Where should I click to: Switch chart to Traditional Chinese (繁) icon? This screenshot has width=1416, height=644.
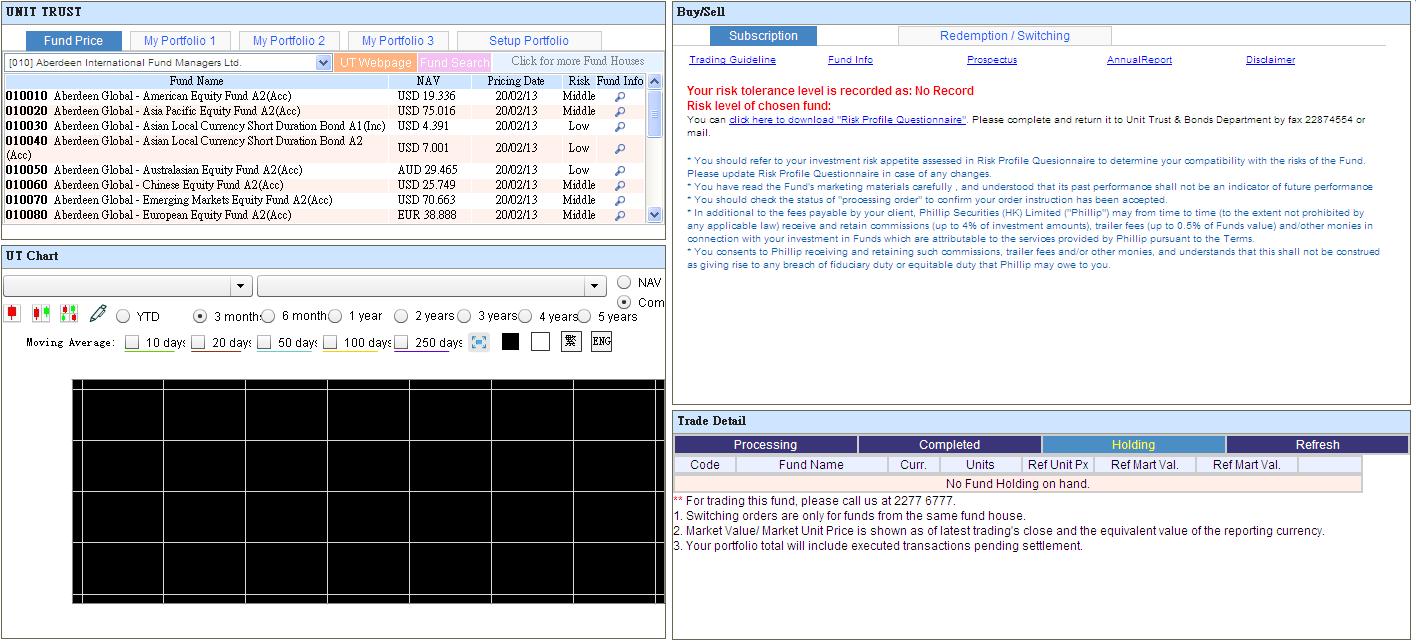click(x=571, y=342)
